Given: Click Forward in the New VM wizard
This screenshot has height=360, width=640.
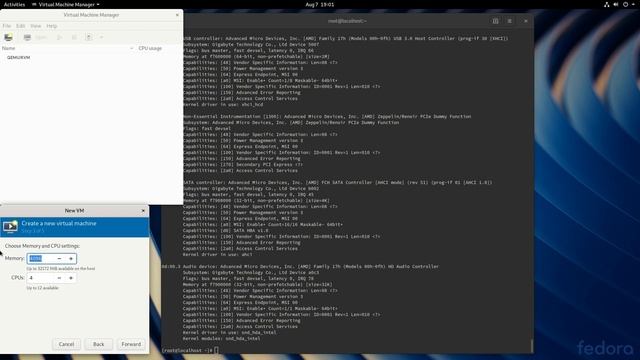Looking at the screenshot, I should (x=131, y=344).
